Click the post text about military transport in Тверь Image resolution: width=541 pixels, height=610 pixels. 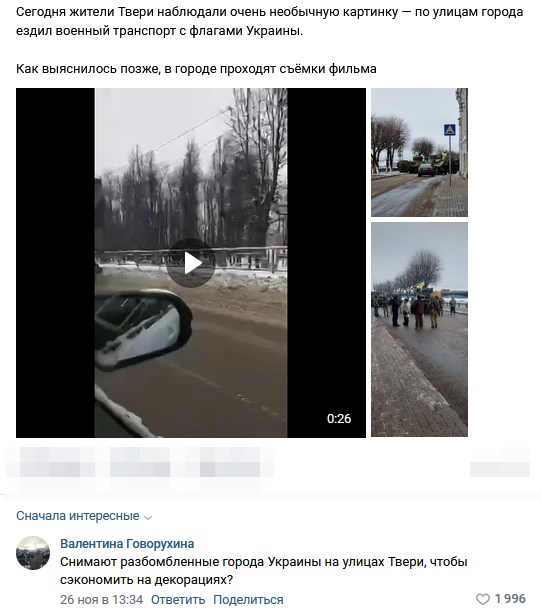point(269,21)
